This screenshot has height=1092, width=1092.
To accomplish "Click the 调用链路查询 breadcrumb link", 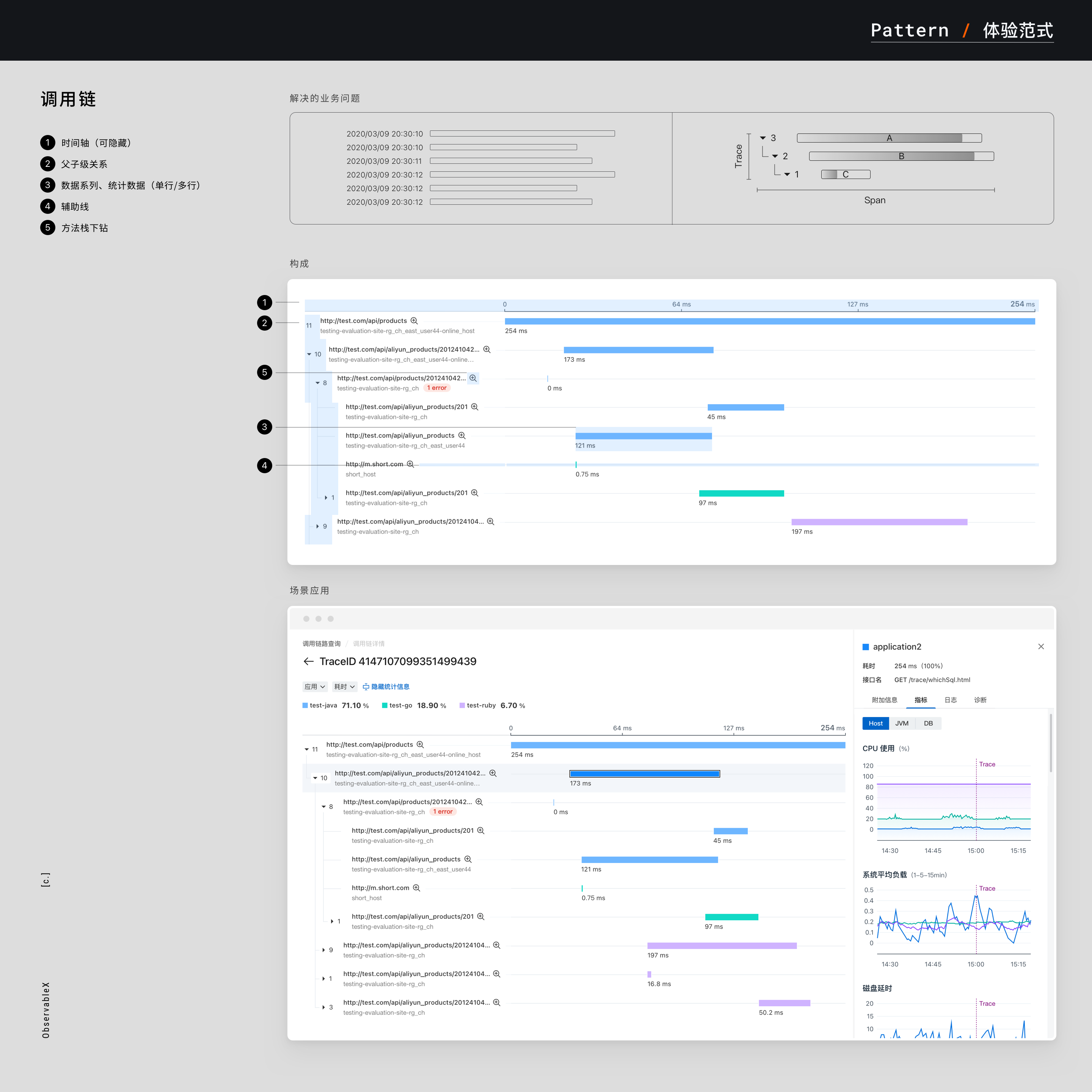I will tap(322, 644).
